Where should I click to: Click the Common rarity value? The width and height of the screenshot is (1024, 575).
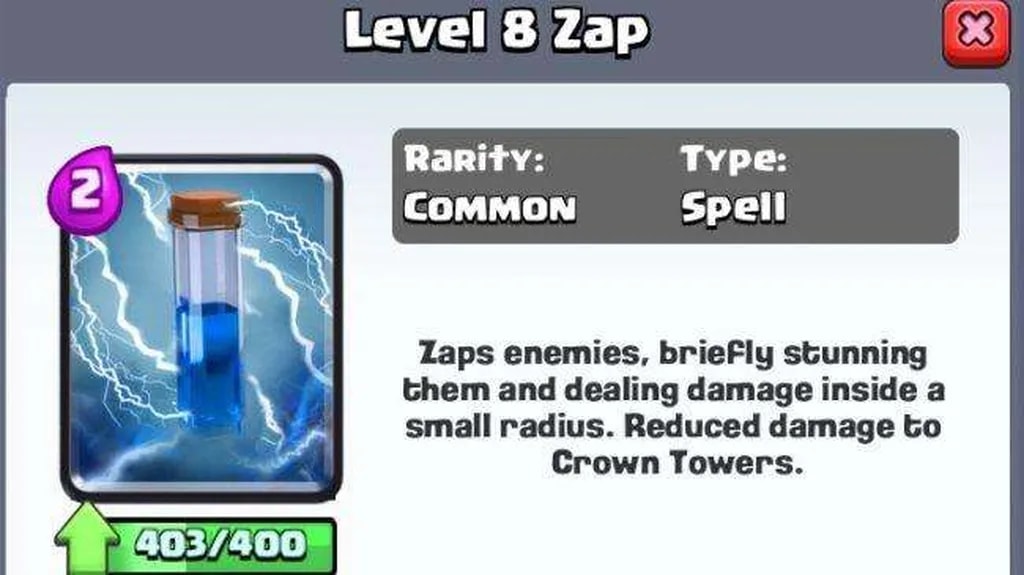490,208
